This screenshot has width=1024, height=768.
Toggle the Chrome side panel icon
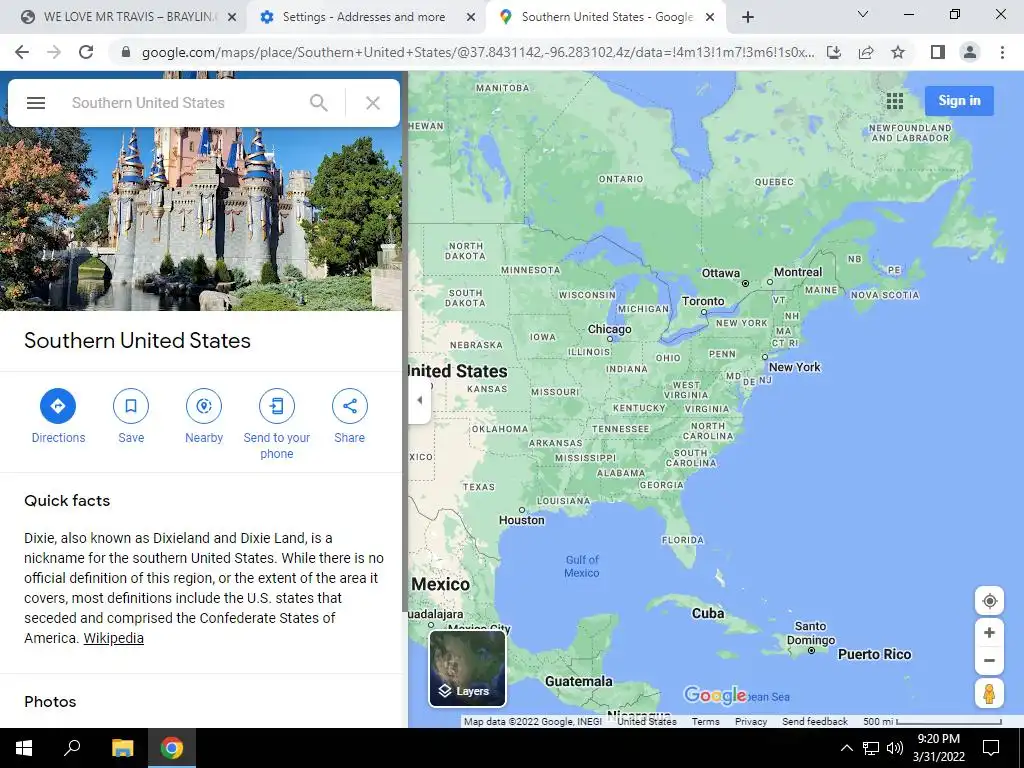point(938,52)
